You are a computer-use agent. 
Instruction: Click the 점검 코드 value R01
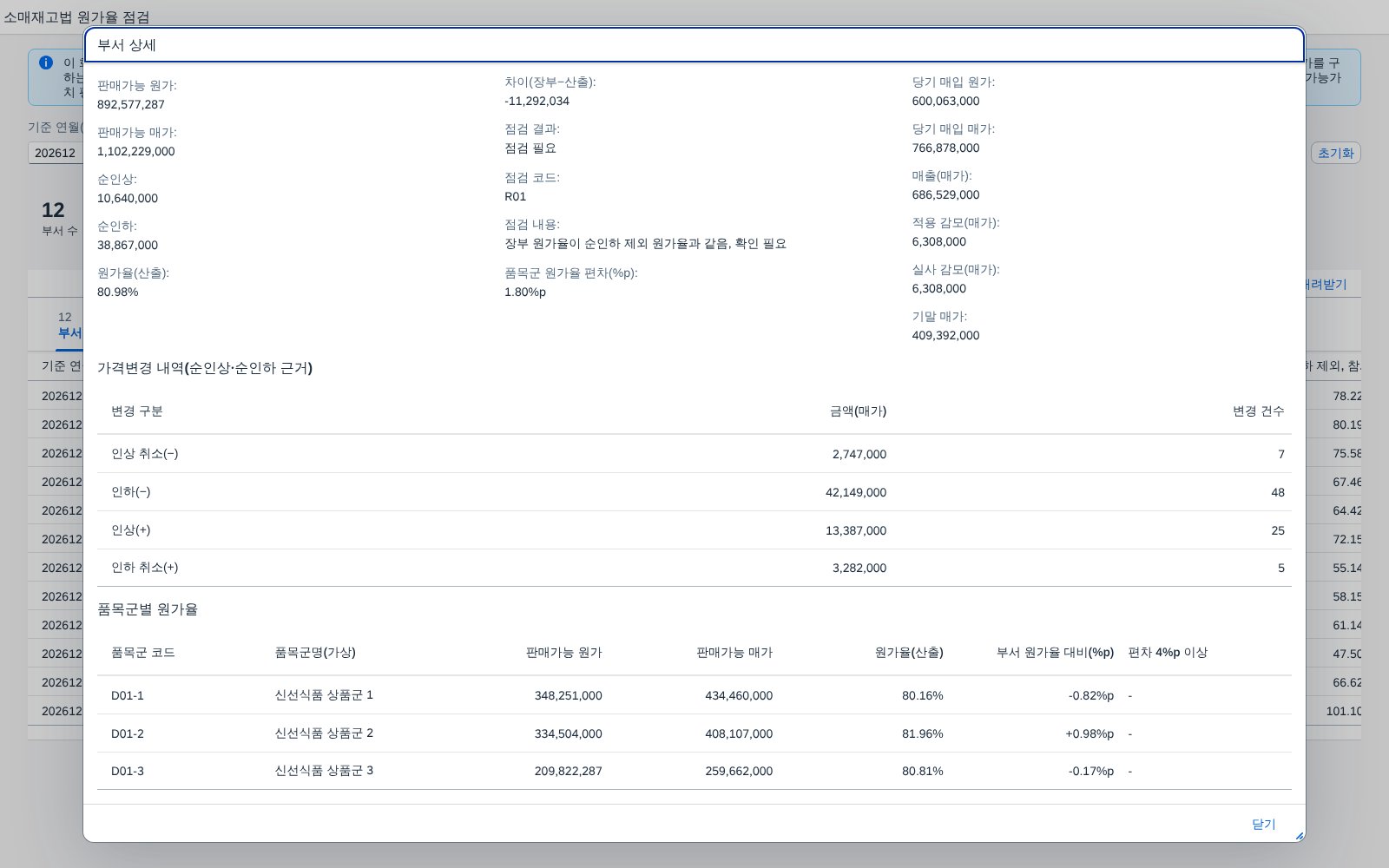[x=516, y=196]
